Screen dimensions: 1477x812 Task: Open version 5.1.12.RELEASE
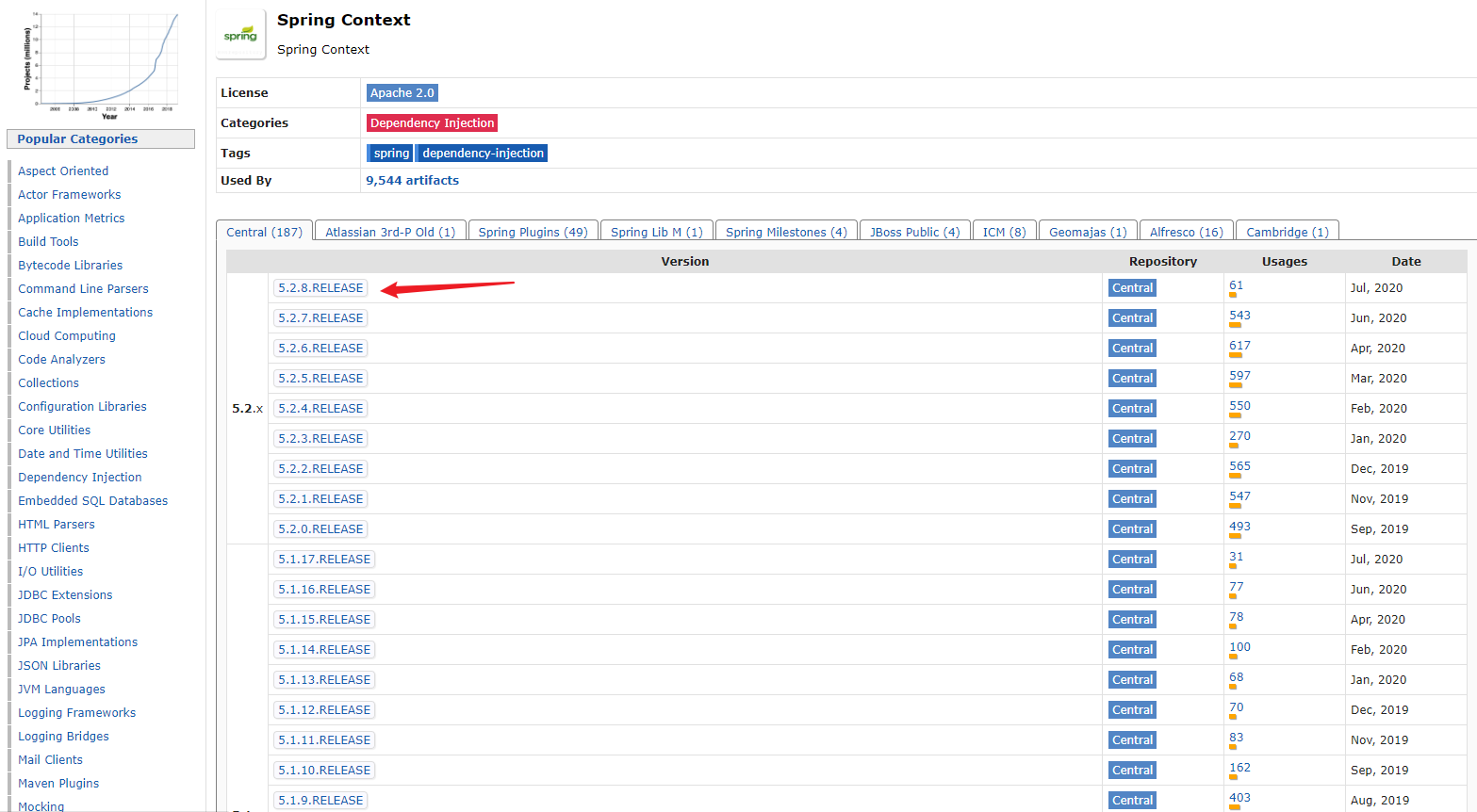click(x=324, y=710)
